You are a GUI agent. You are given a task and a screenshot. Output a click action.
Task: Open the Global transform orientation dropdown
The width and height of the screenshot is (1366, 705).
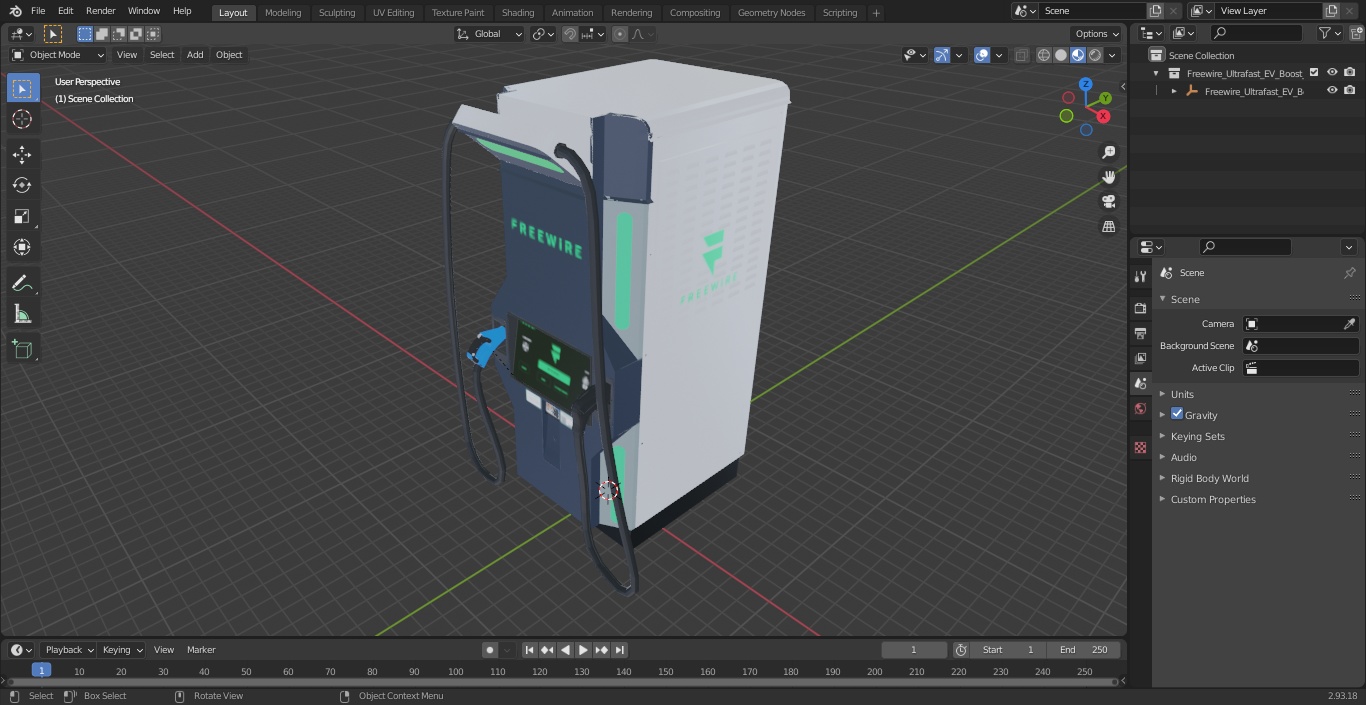(x=490, y=34)
